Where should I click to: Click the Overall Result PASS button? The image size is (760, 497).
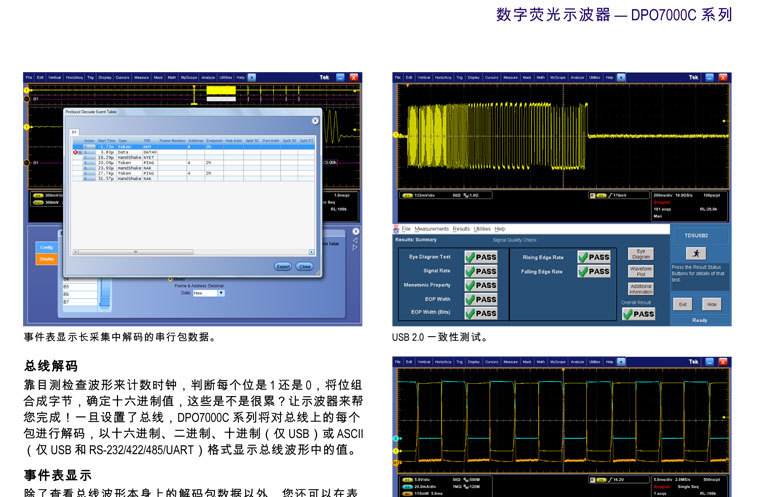[638, 314]
